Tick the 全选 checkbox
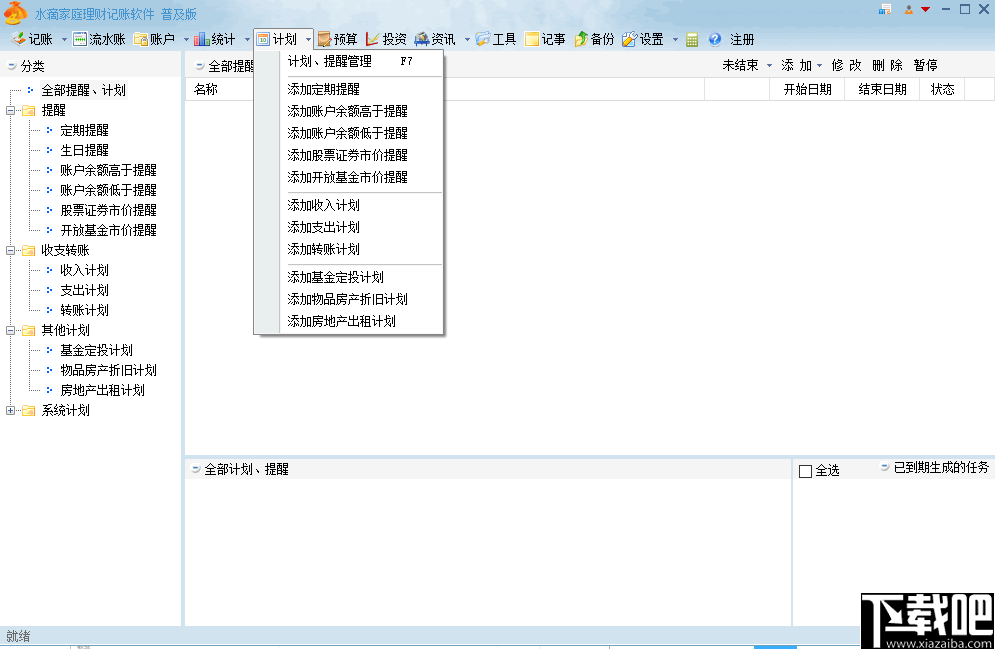 [805, 471]
